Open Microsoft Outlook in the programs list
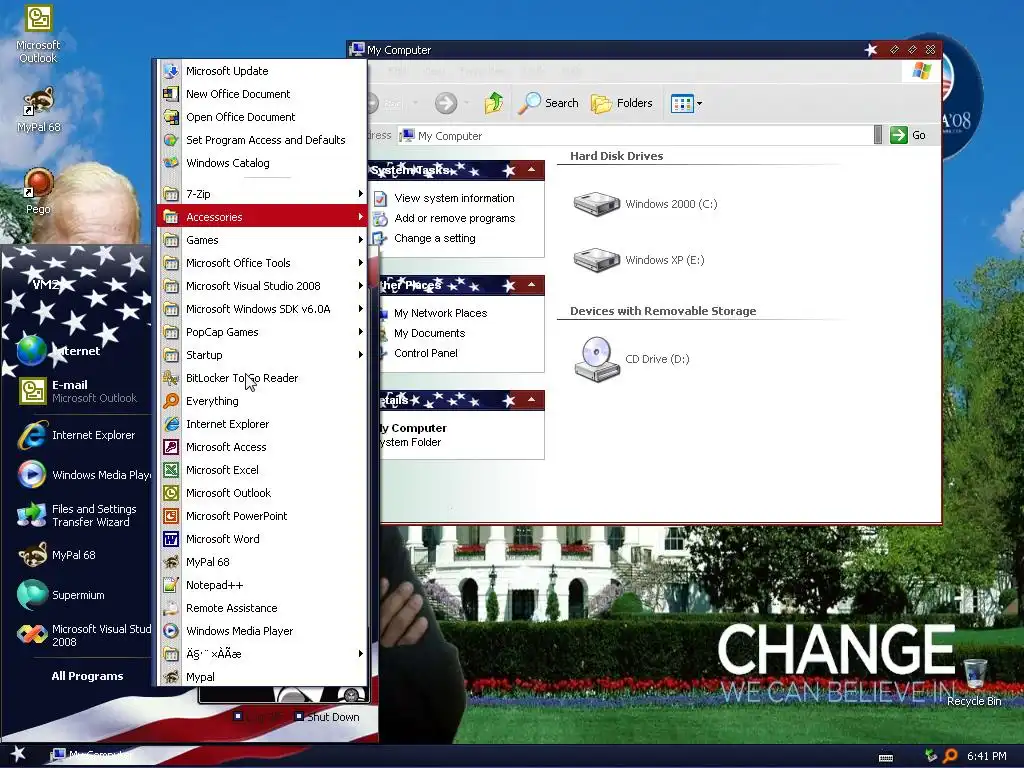 click(x=261, y=492)
